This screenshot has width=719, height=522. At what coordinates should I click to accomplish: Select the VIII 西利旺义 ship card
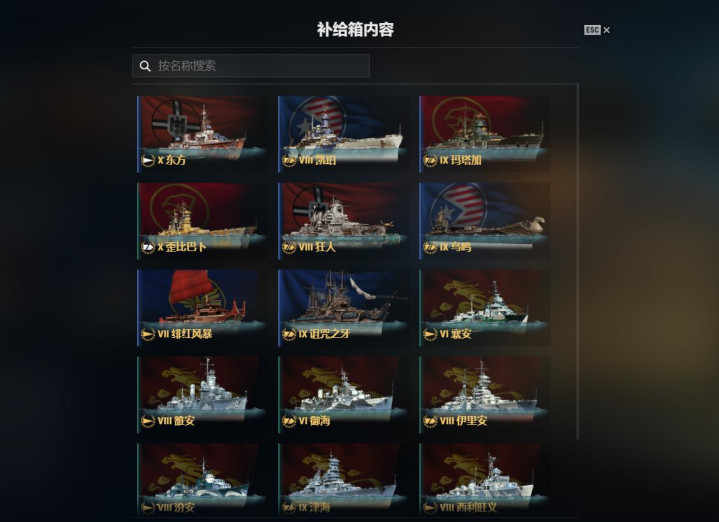pos(485,480)
